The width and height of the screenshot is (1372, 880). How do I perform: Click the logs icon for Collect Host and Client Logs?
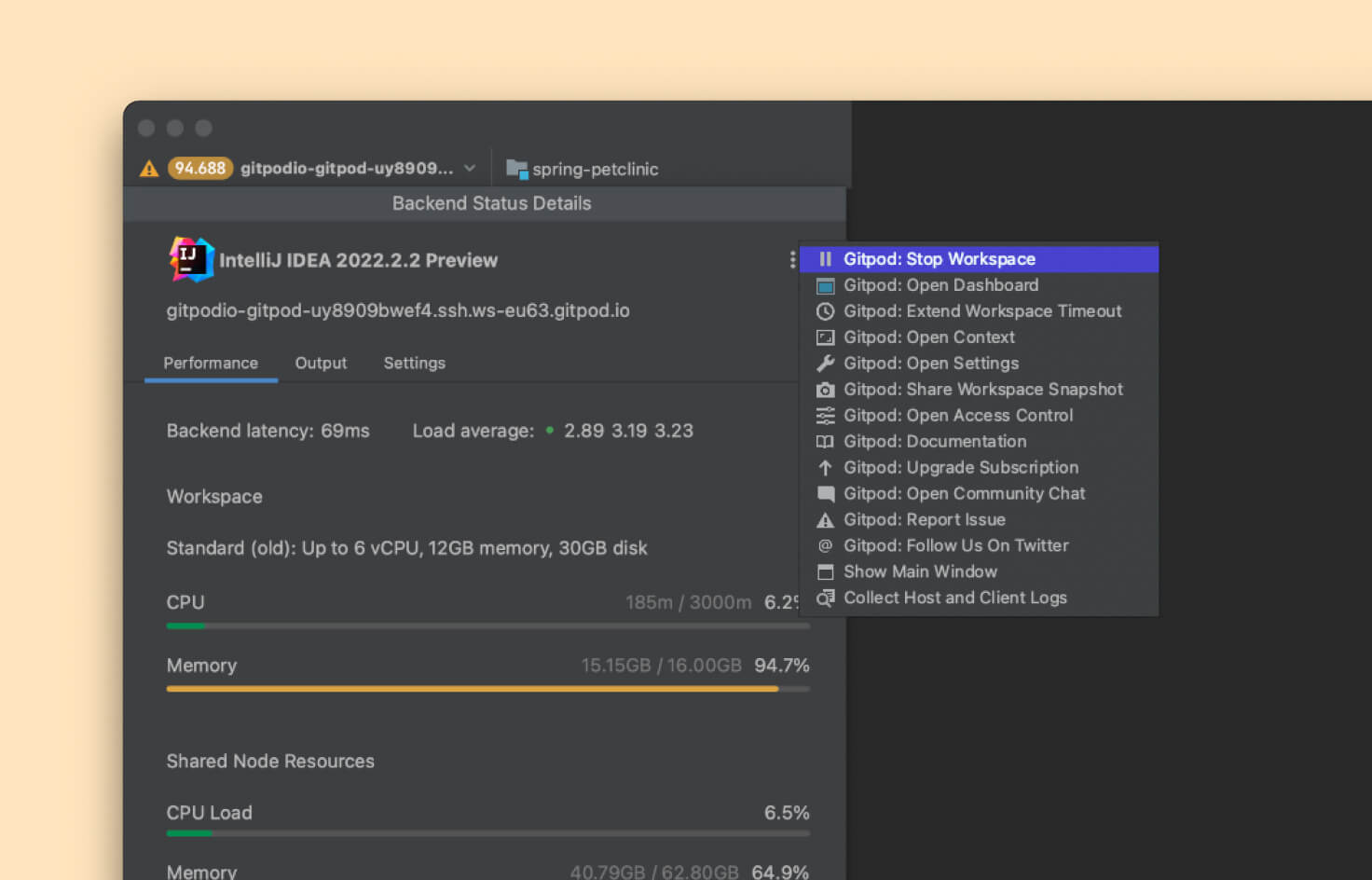tap(825, 598)
